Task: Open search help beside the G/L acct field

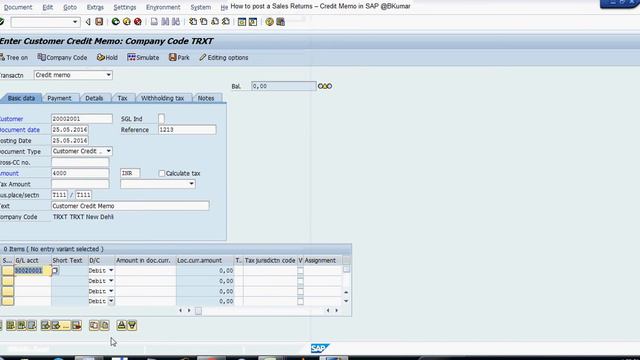Action: pos(55,270)
